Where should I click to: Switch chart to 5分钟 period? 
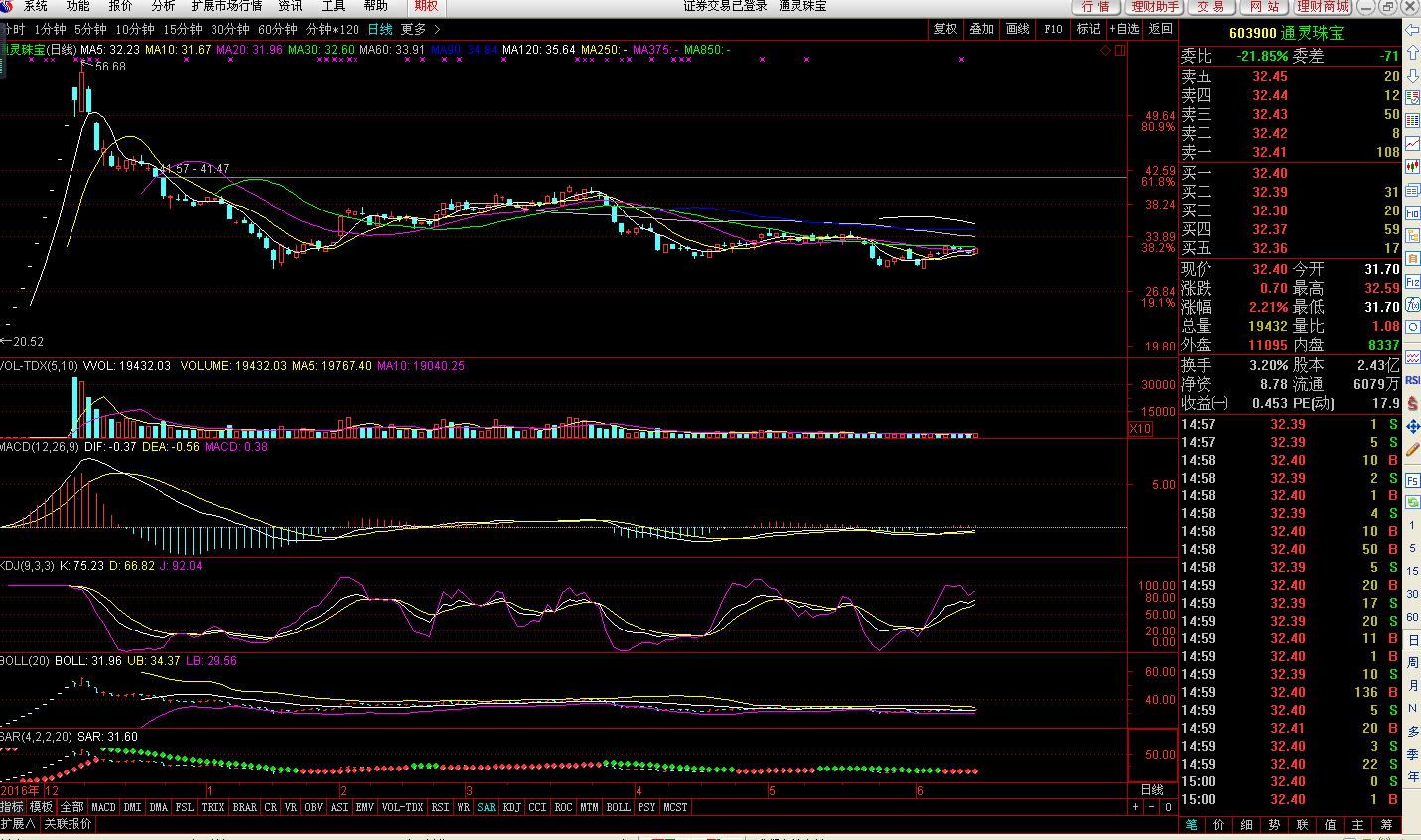(x=90, y=30)
